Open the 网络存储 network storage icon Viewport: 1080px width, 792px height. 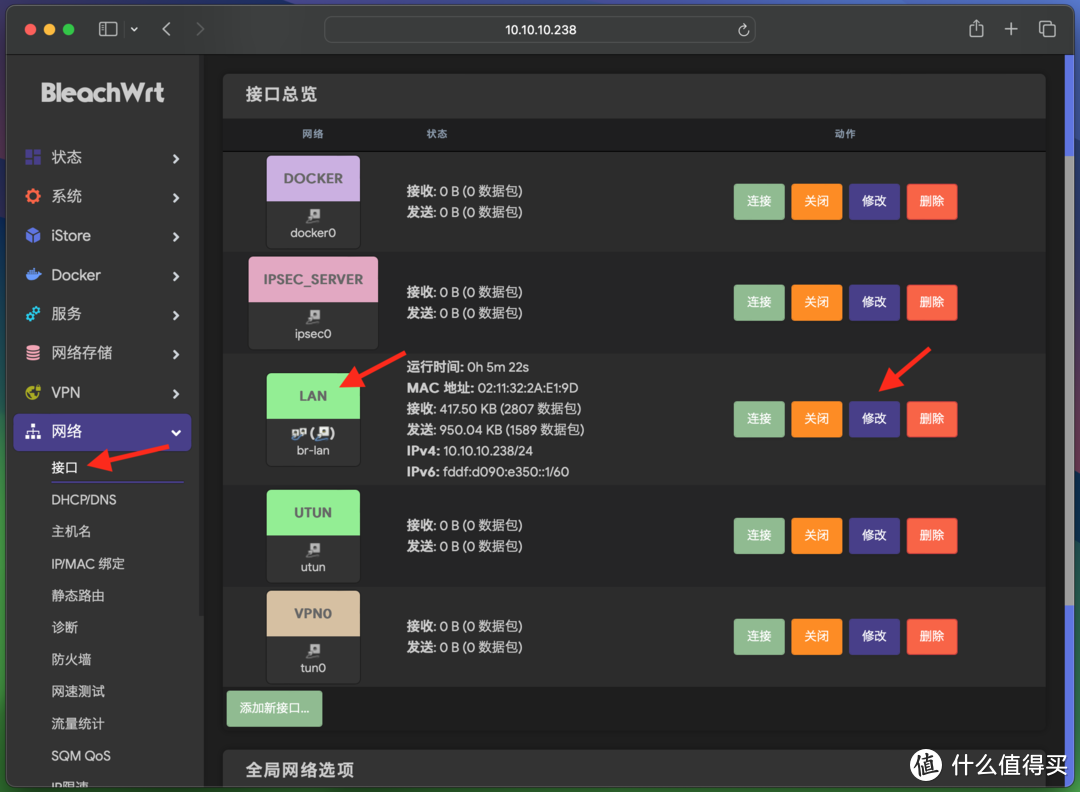coord(35,353)
